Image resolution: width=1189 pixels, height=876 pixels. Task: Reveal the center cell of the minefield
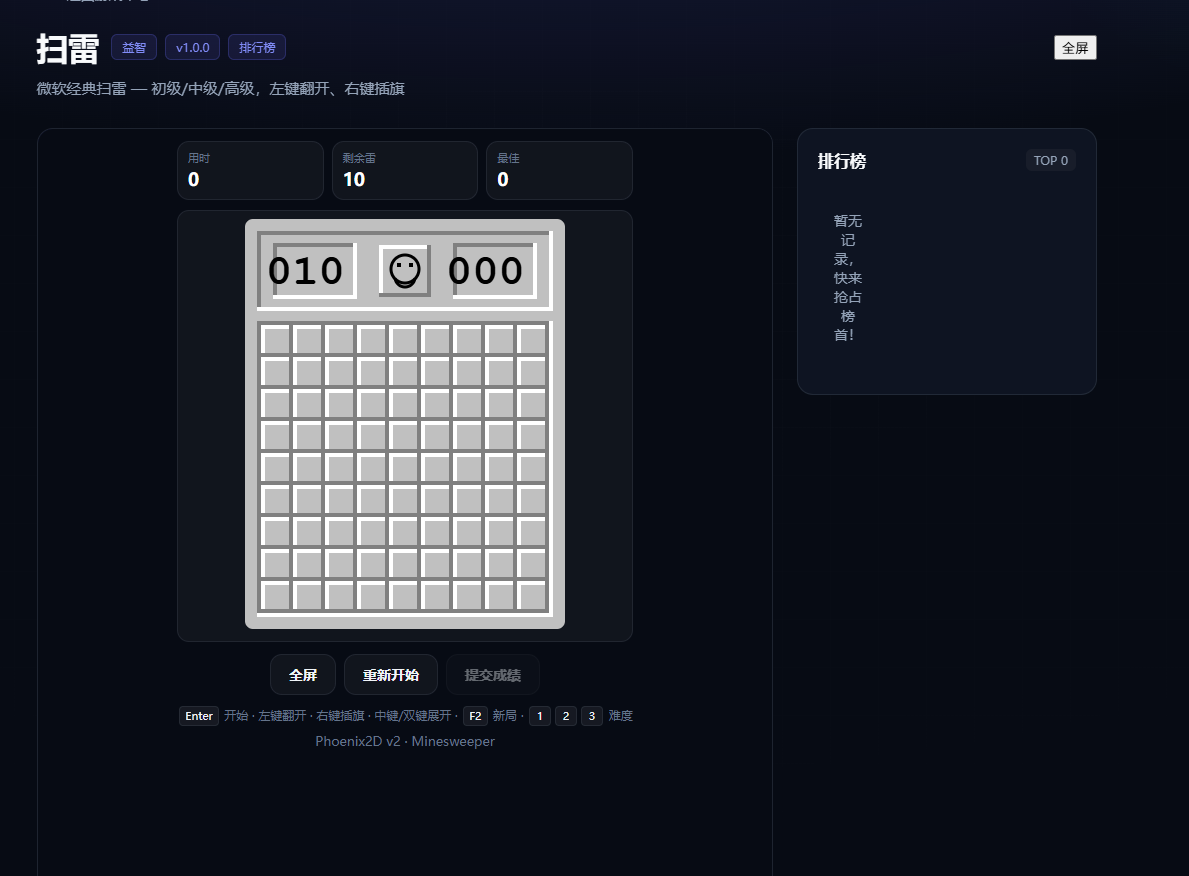point(404,466)
